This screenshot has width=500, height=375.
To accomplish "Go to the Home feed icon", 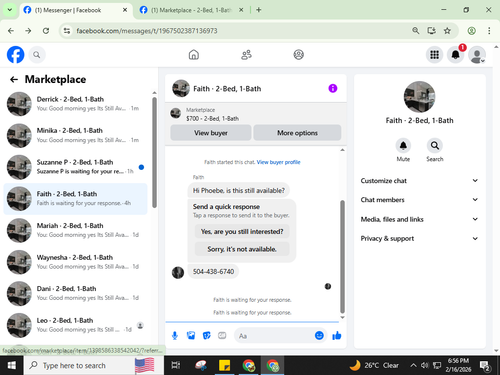I will click(194, 55).
